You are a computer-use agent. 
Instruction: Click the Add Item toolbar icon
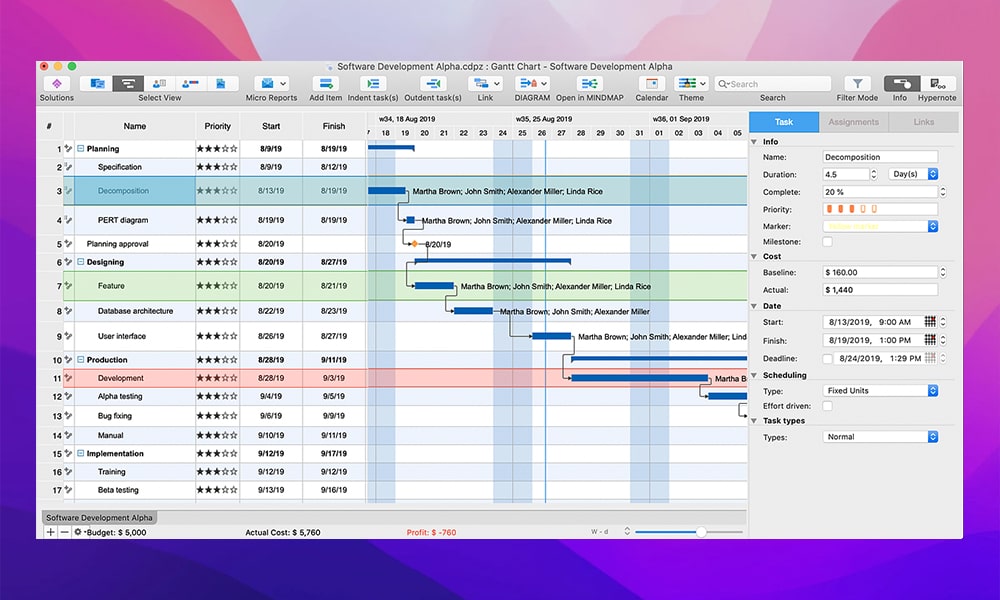[x=325, y=84]
